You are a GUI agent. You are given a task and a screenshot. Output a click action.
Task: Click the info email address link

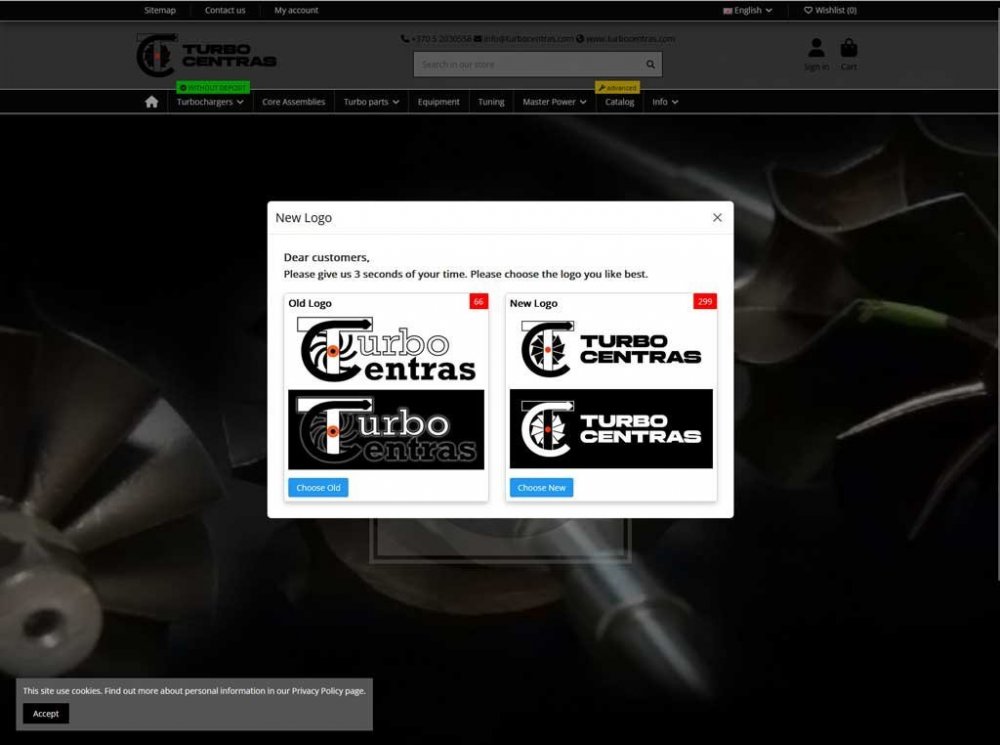point(524,39)
